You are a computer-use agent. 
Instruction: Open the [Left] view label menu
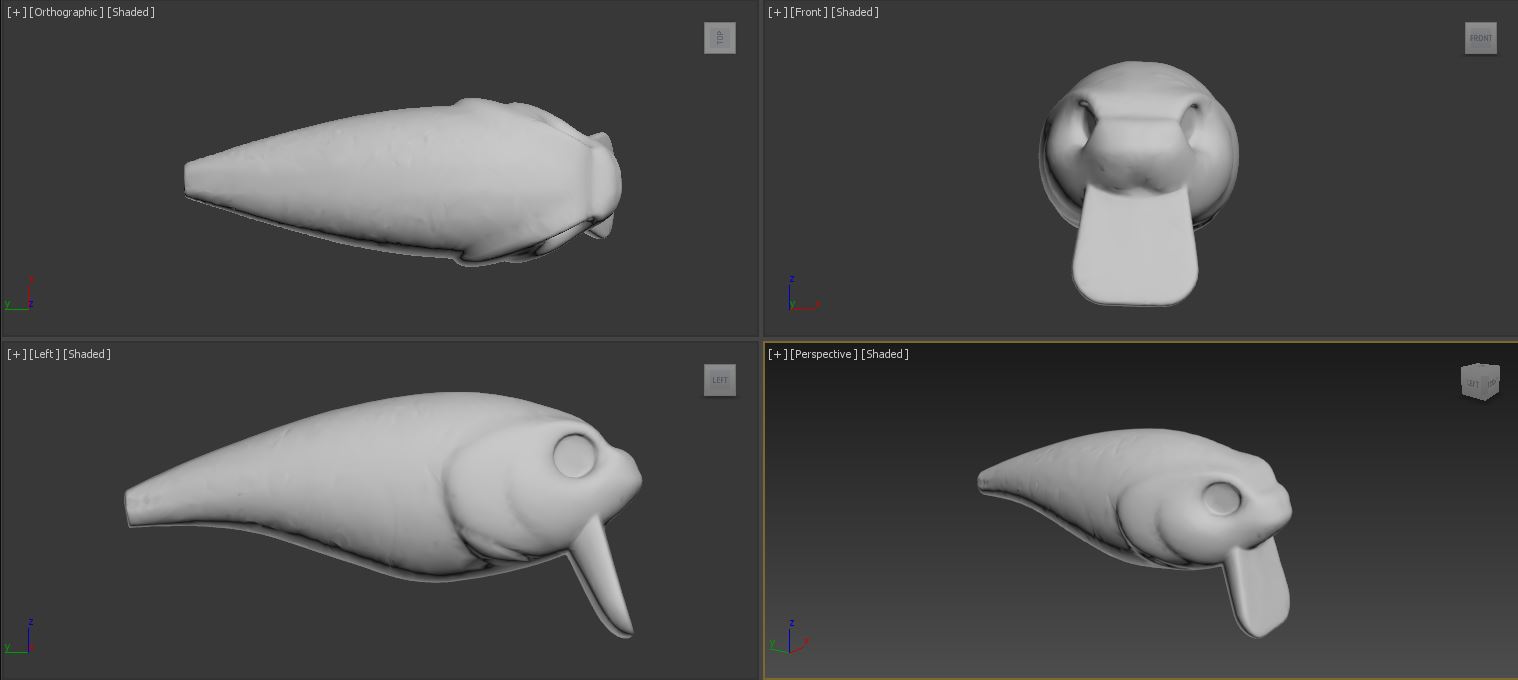pyautogui.click(x=44, y=354)
